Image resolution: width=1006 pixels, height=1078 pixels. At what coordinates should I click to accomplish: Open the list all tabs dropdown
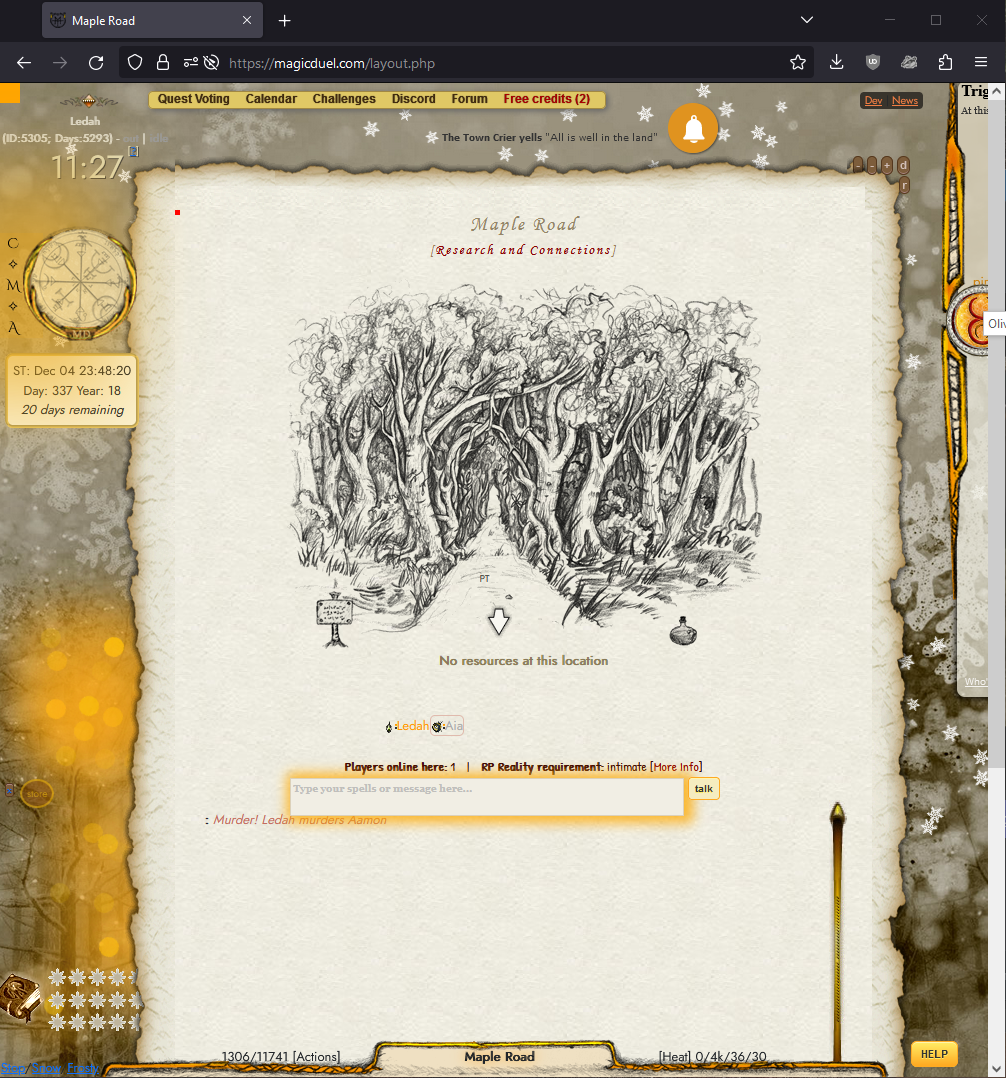click(x=807, y=20)
